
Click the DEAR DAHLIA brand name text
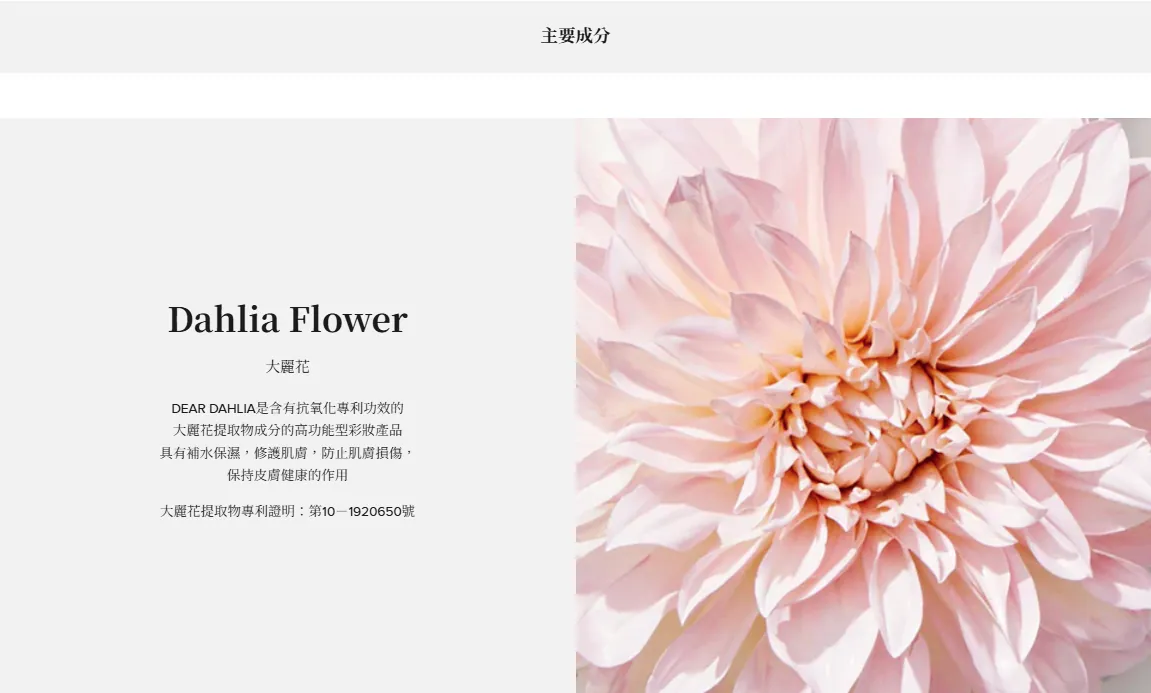tap(213, 408)
